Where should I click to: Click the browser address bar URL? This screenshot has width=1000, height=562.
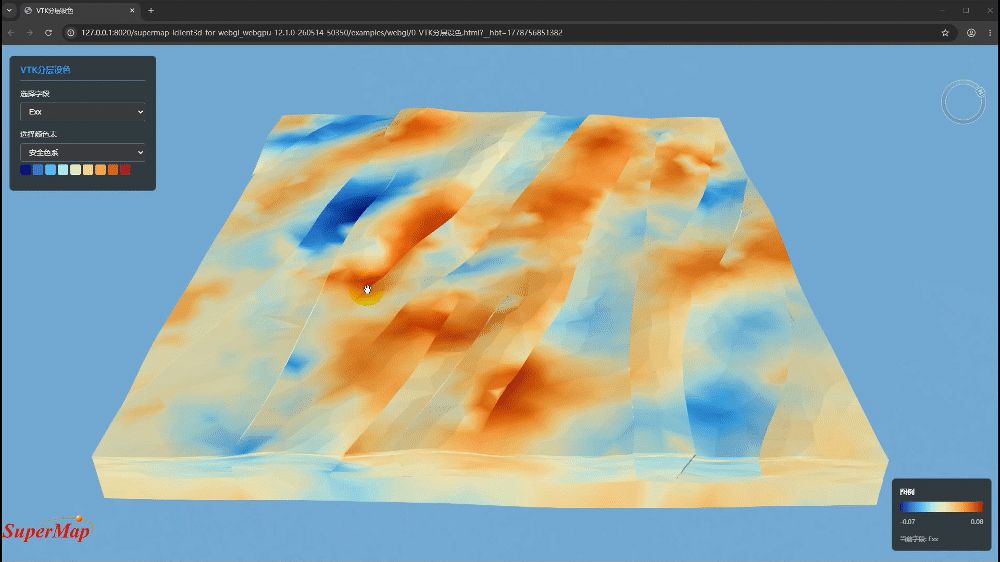(321, 33)
